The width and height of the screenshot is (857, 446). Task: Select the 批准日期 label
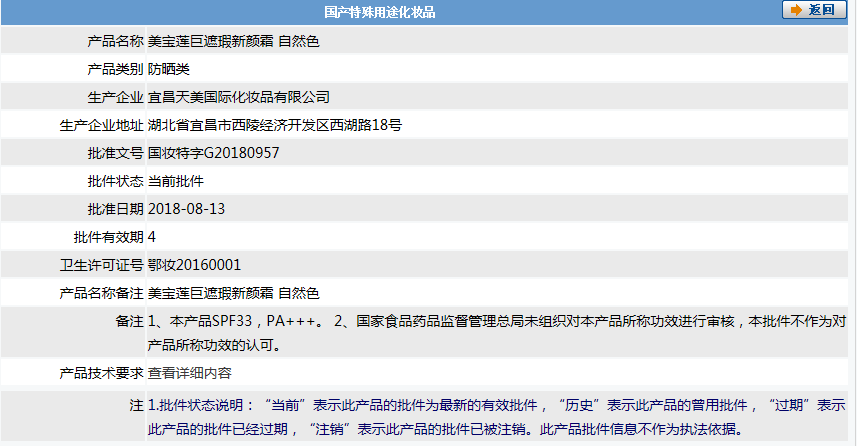click(115, 209)
